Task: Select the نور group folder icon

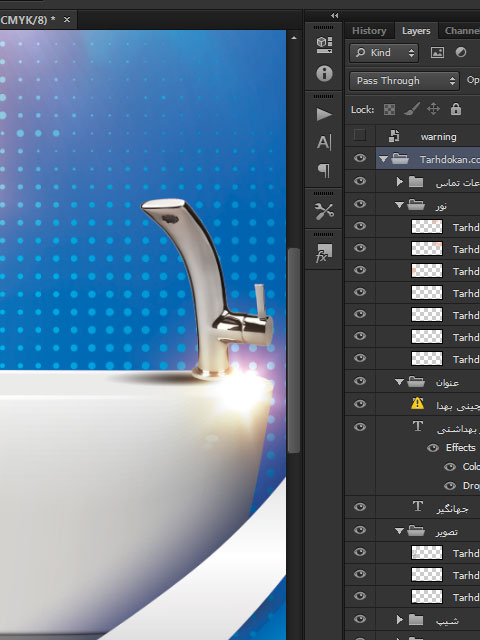Action: tap(416, 204)
